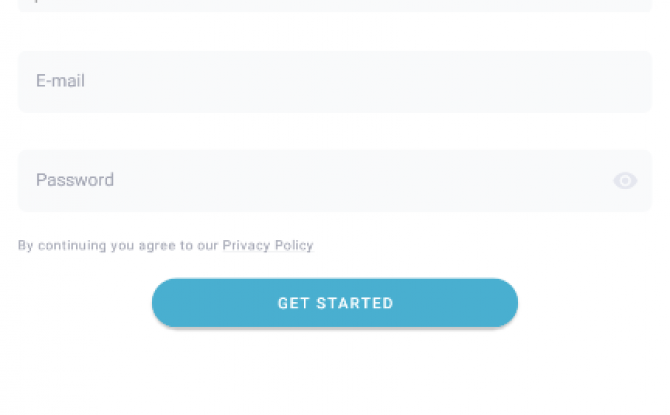
Task: Submit the form via the blue GET STARTED pill
Action: (x=335, y=303)
